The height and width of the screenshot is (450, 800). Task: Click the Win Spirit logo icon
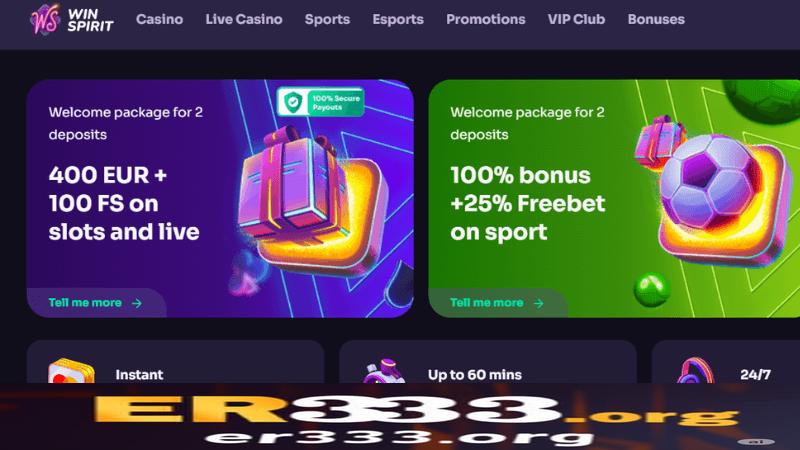pos(44,20)
